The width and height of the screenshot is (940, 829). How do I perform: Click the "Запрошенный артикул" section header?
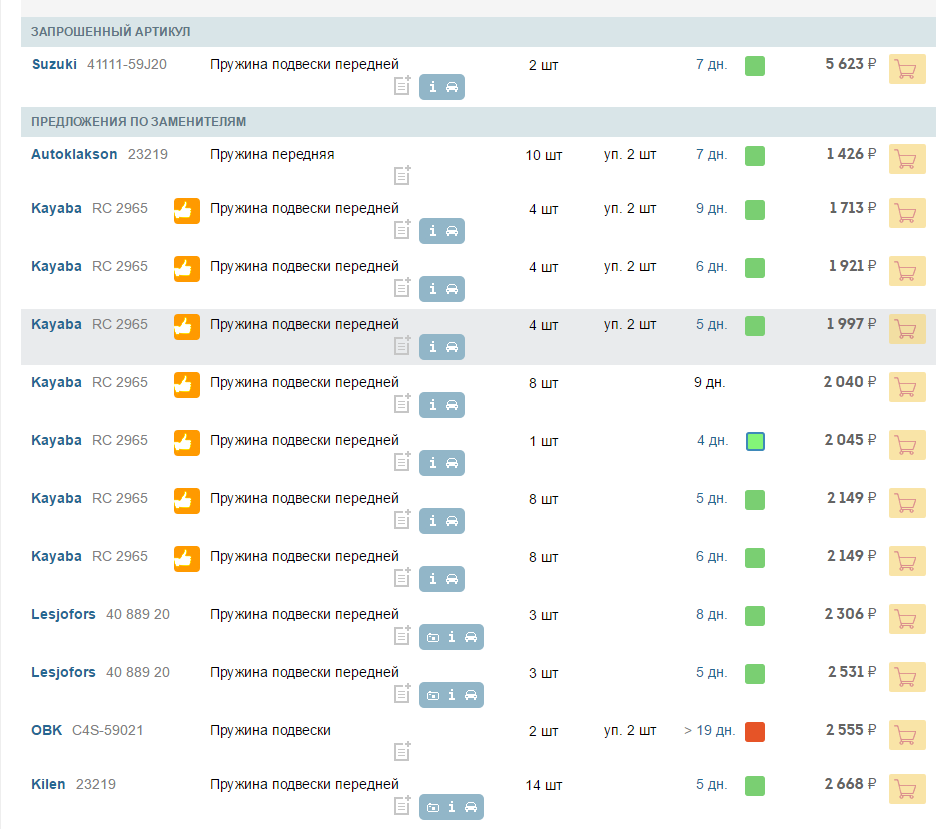(x=110, y=32)
